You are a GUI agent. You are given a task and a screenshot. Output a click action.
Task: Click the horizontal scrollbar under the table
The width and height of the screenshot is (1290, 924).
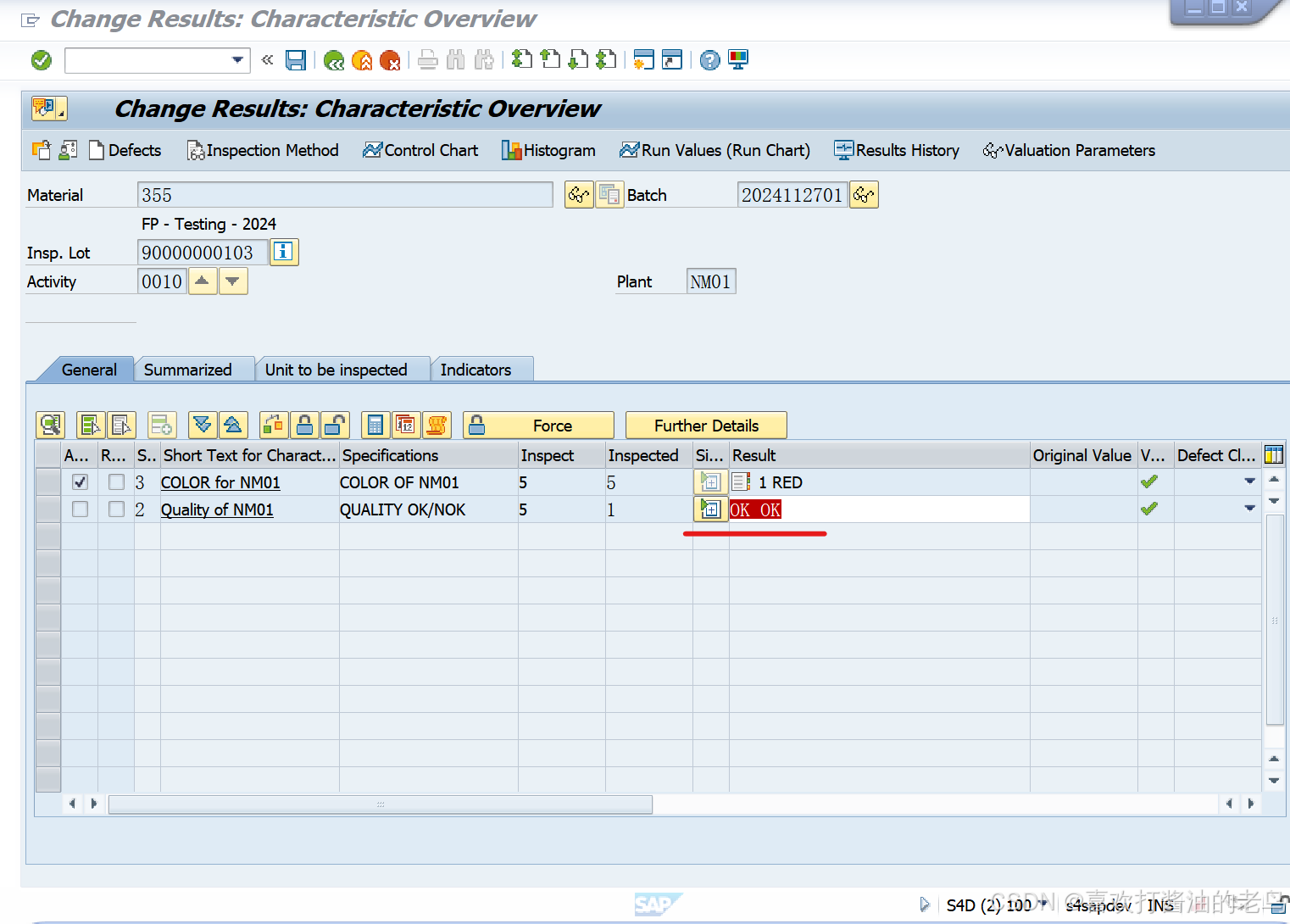pyautogui.click(x=381, y=804)
